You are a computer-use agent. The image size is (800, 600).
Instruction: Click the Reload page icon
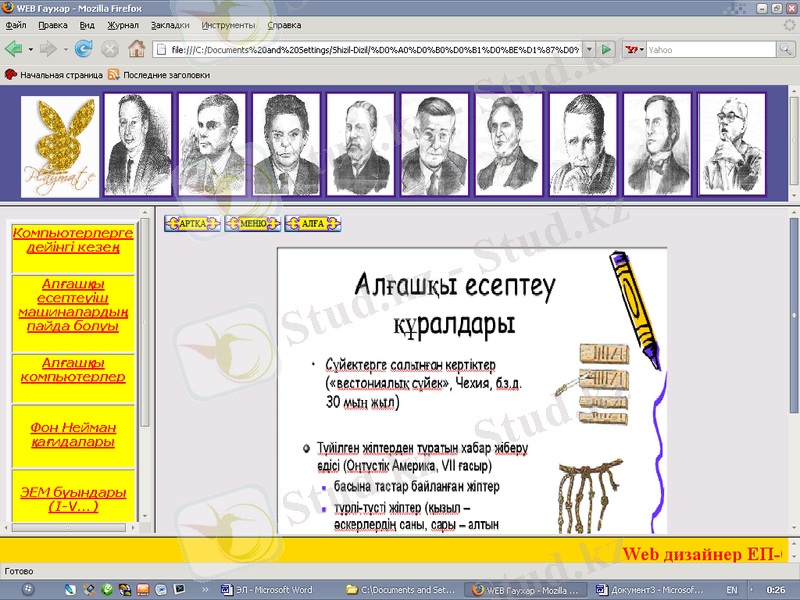pos(84,48)
